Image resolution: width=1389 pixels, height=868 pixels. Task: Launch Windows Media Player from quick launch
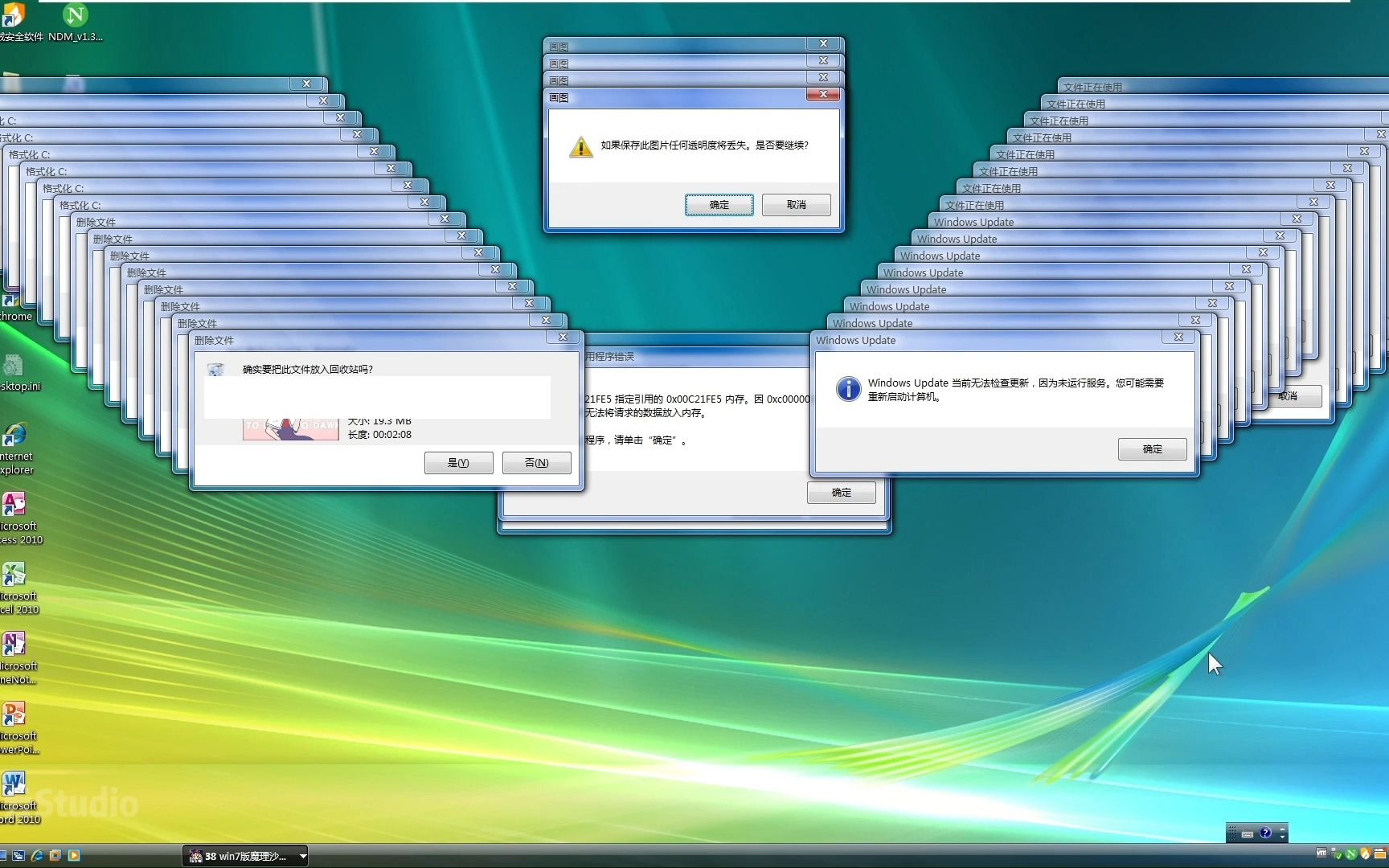74,856
